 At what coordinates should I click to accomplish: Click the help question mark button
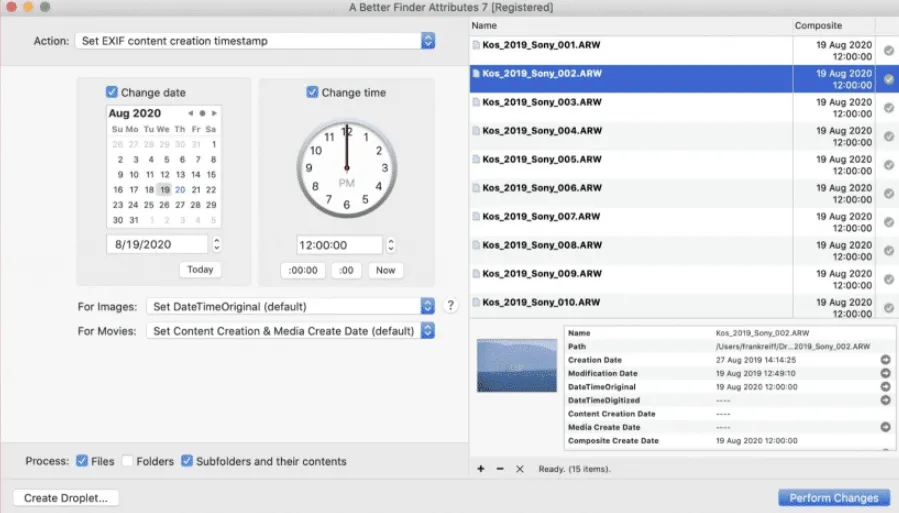(451, 306)
